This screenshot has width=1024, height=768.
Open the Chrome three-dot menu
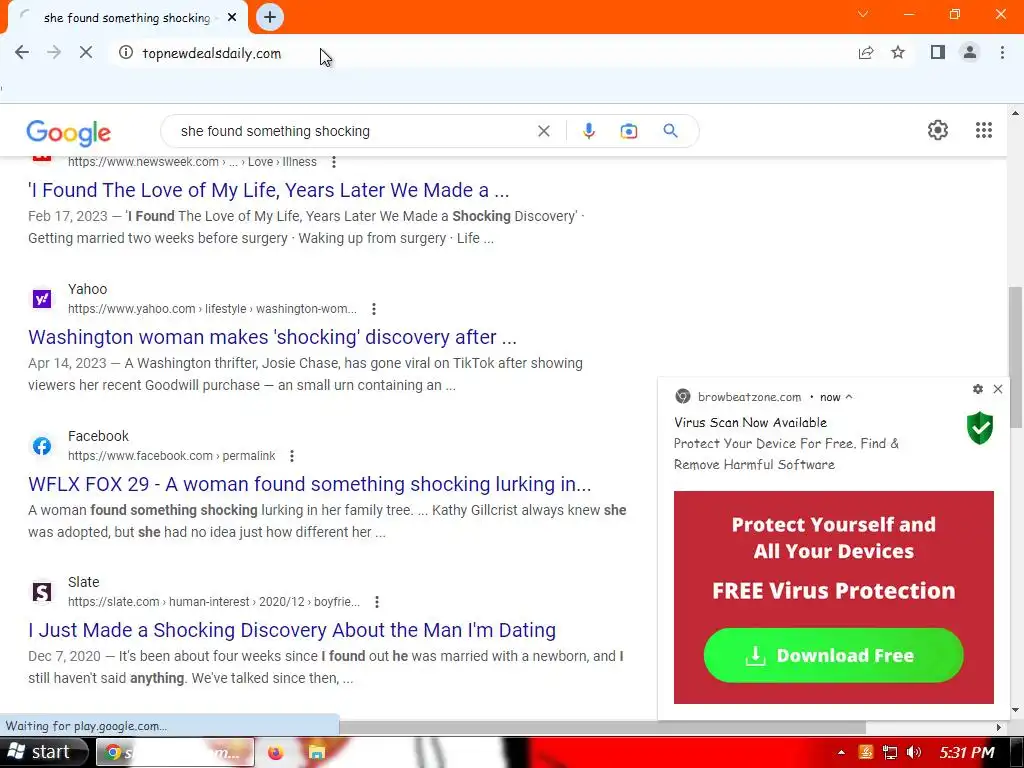[x=1002, y=52]
